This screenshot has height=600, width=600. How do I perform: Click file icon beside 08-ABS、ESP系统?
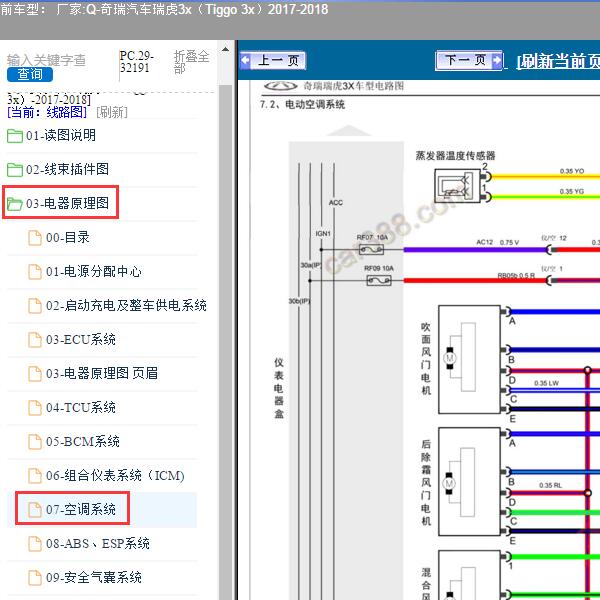pyautogui.click(x=35, y=544)
